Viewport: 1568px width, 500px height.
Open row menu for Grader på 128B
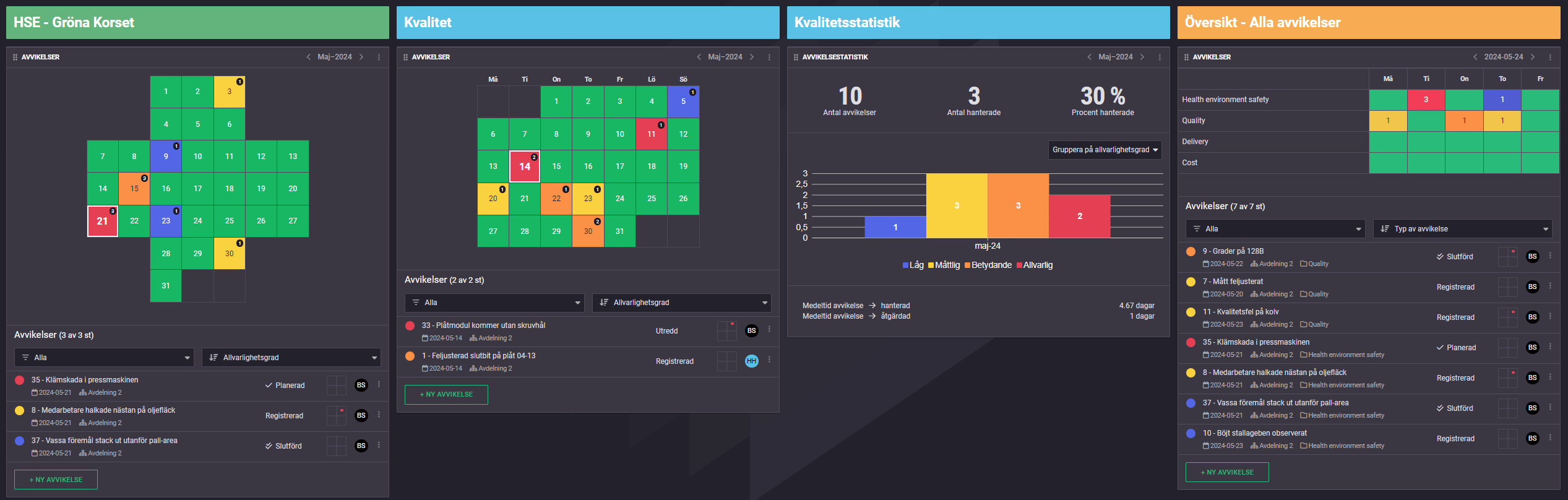[x=1550, y=256]
